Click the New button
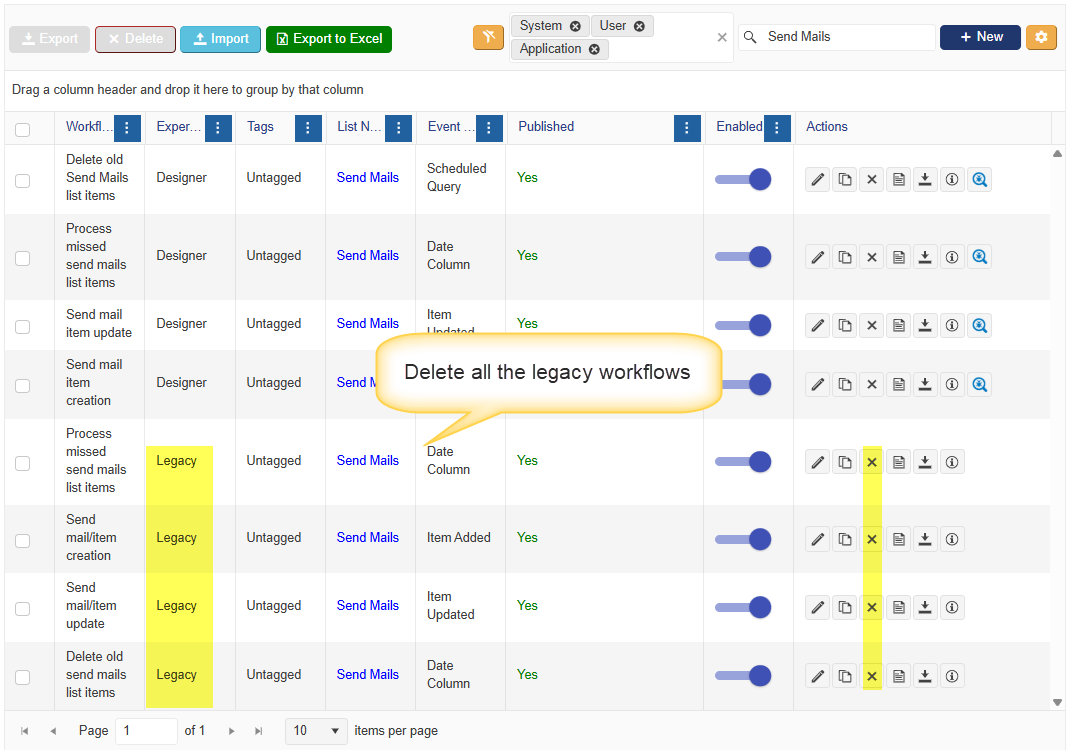The width and height of the screenshot is (1084, 750). pos(980,37)
